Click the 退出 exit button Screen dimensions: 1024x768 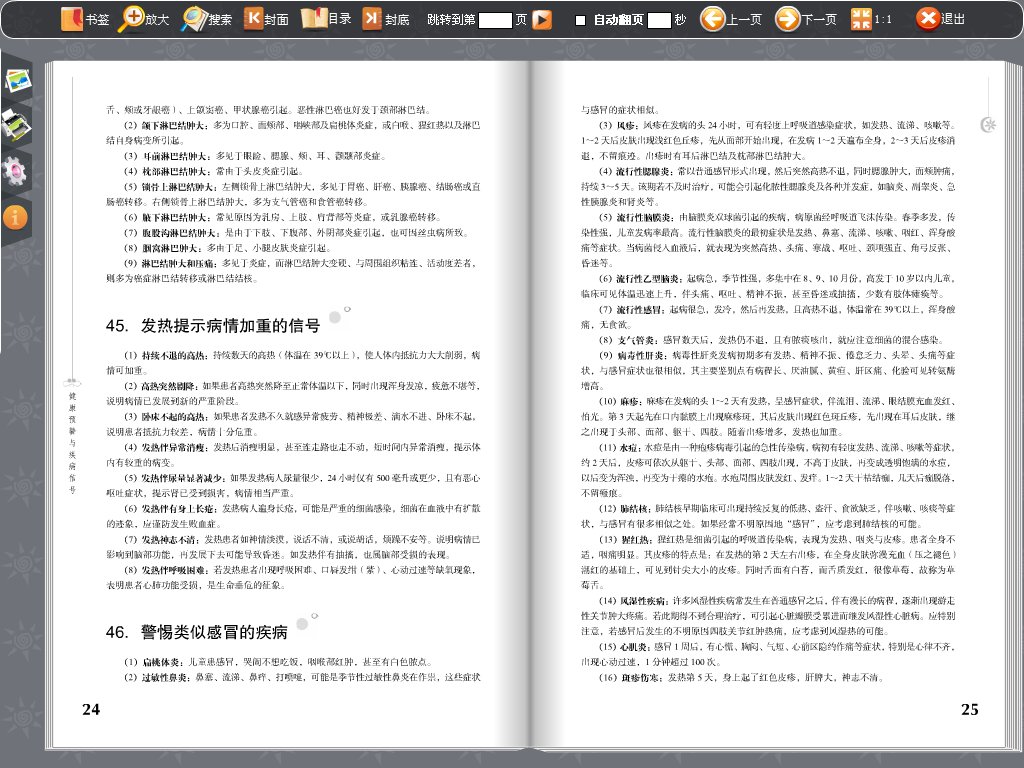click(940, 19)
